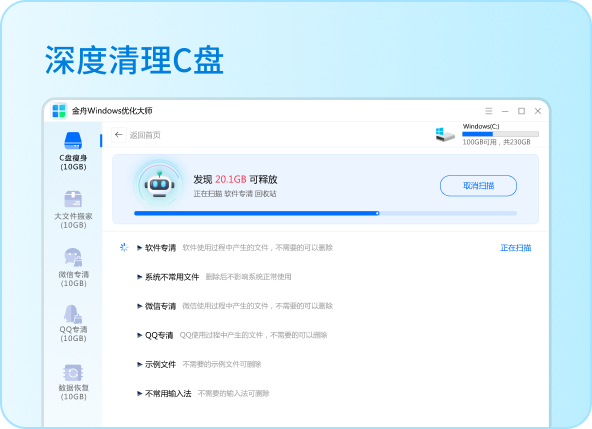This screenshot has width=592, height=429.
Task: Expand the 示例文件 row triangle
Action: [x=139, y=364]
